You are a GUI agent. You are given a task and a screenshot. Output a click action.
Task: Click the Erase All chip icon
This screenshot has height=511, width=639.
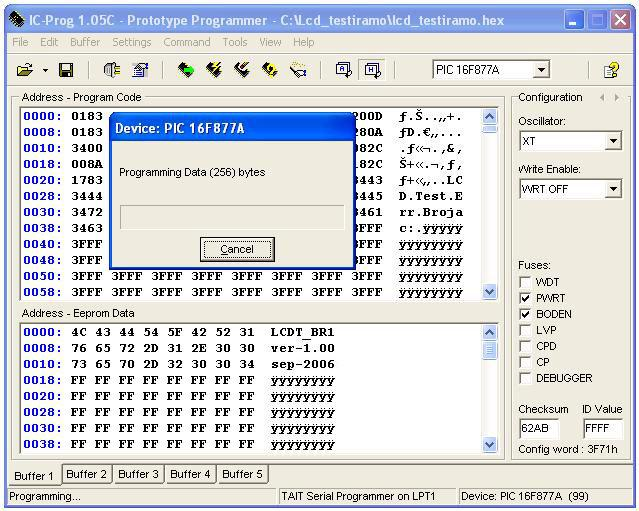tap(242, 70)
